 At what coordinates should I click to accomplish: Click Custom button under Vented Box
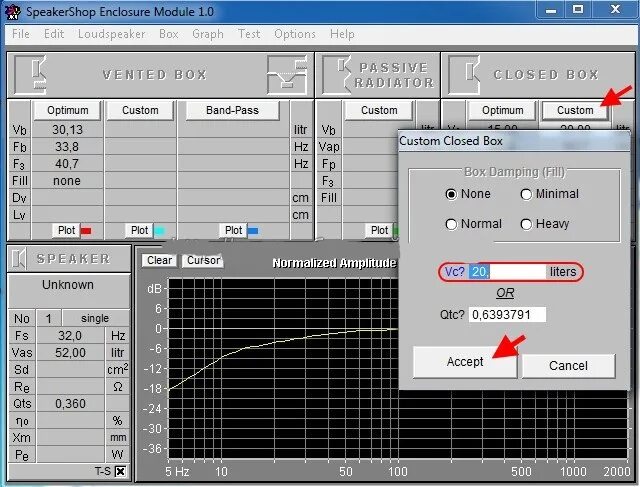140,110
